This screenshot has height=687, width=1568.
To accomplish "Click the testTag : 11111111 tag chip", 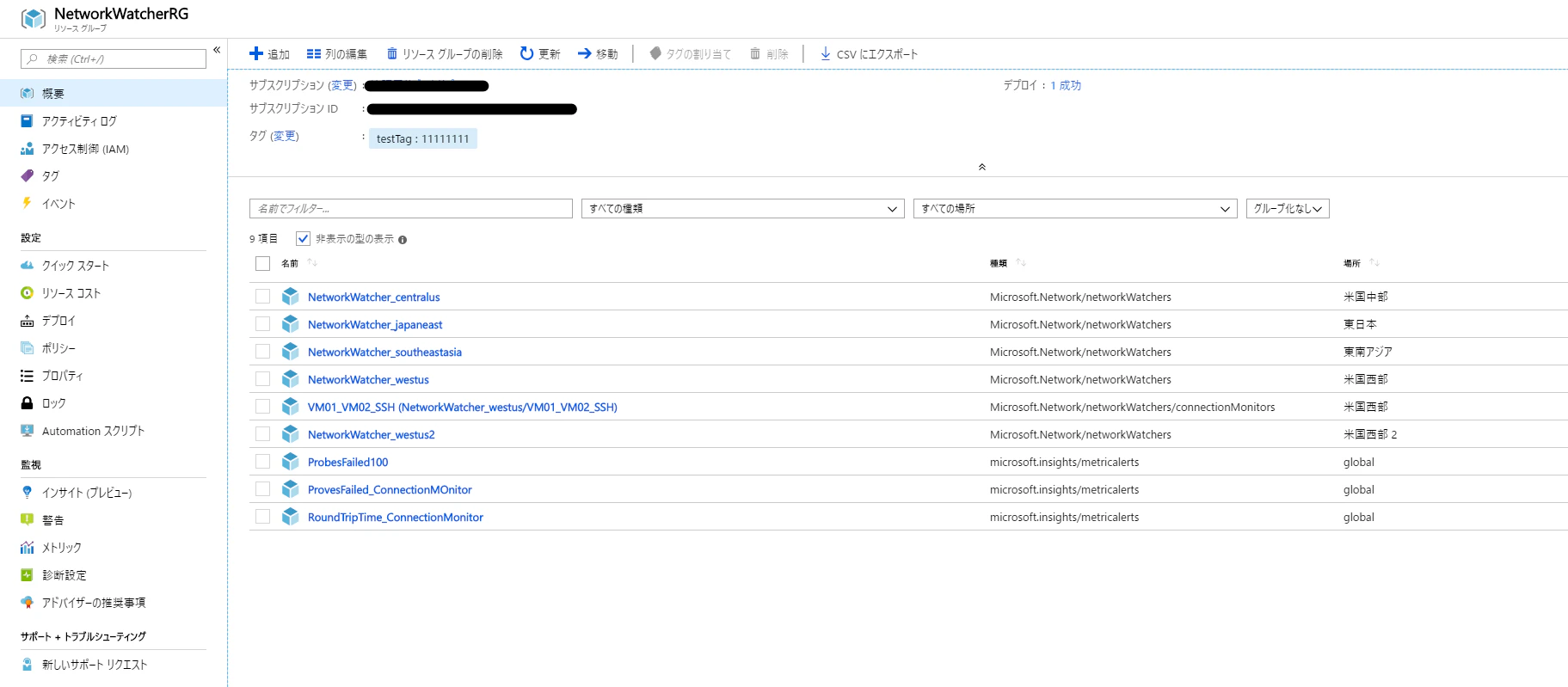I will (423, 138).
